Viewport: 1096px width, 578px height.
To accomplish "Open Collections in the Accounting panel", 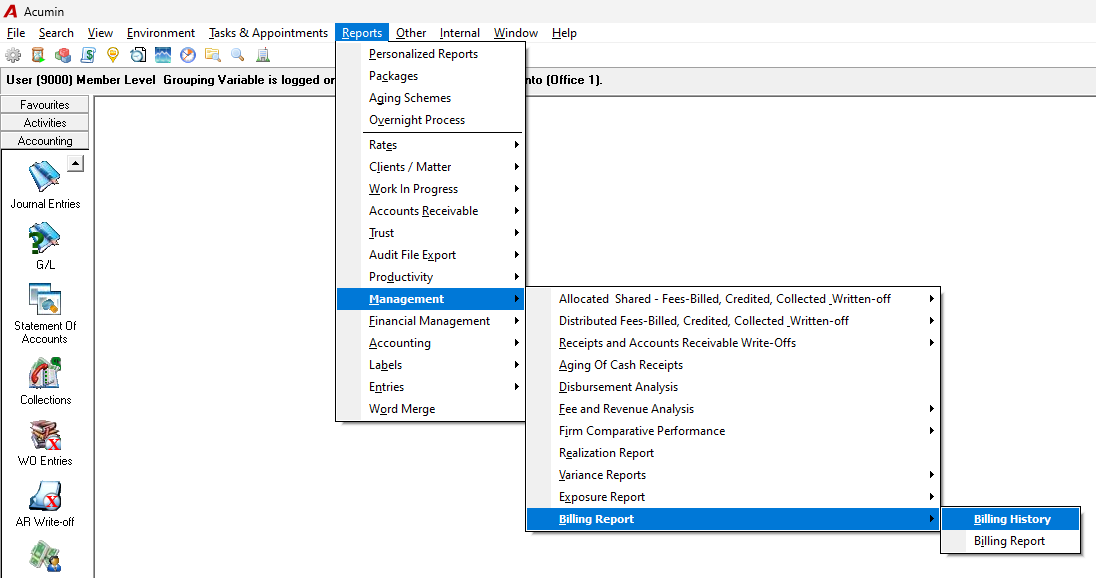I will (45, 381).
